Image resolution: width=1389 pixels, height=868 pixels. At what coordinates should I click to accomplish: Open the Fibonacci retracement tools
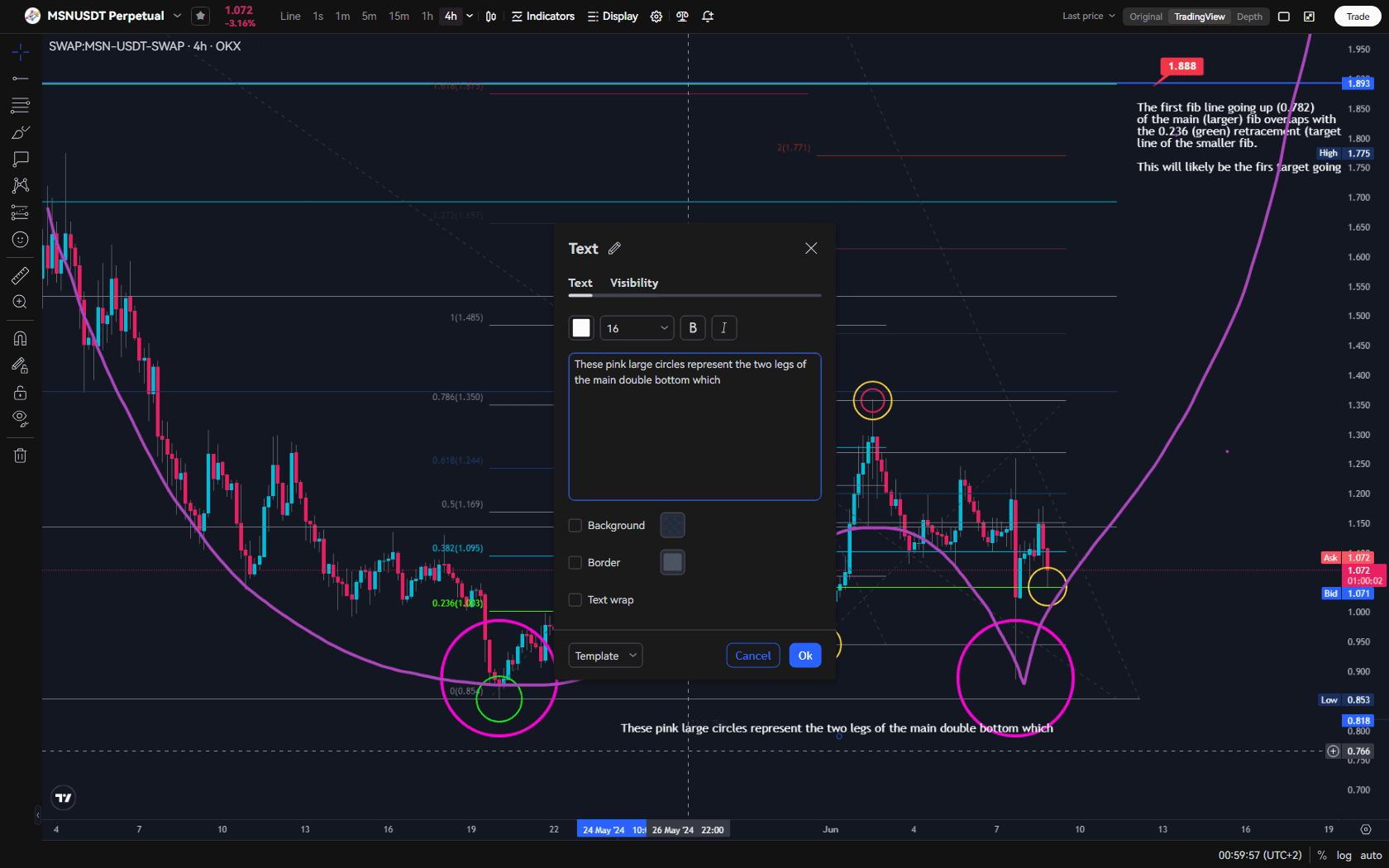(21, 105)
